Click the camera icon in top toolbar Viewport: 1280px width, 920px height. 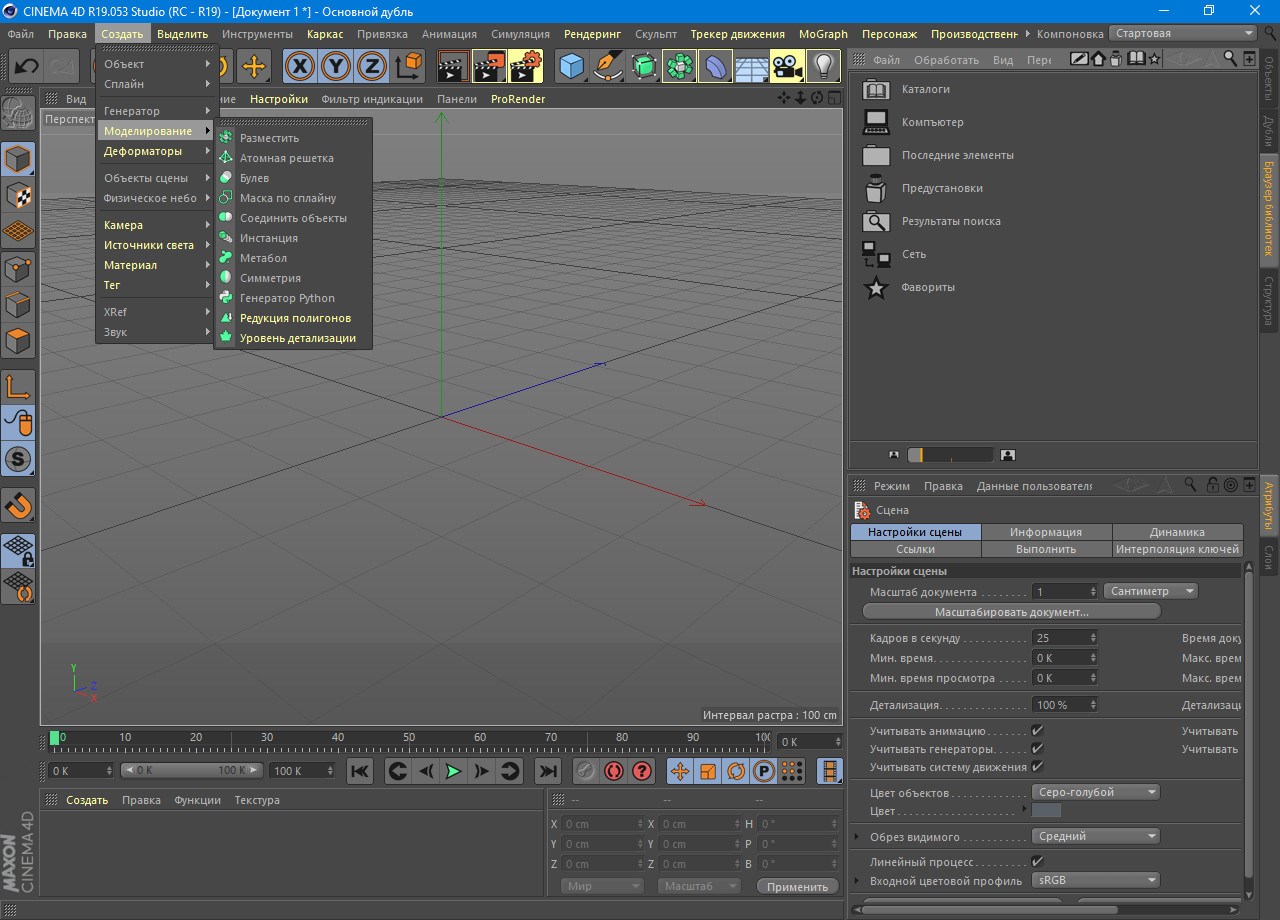[x=787, y=67]
